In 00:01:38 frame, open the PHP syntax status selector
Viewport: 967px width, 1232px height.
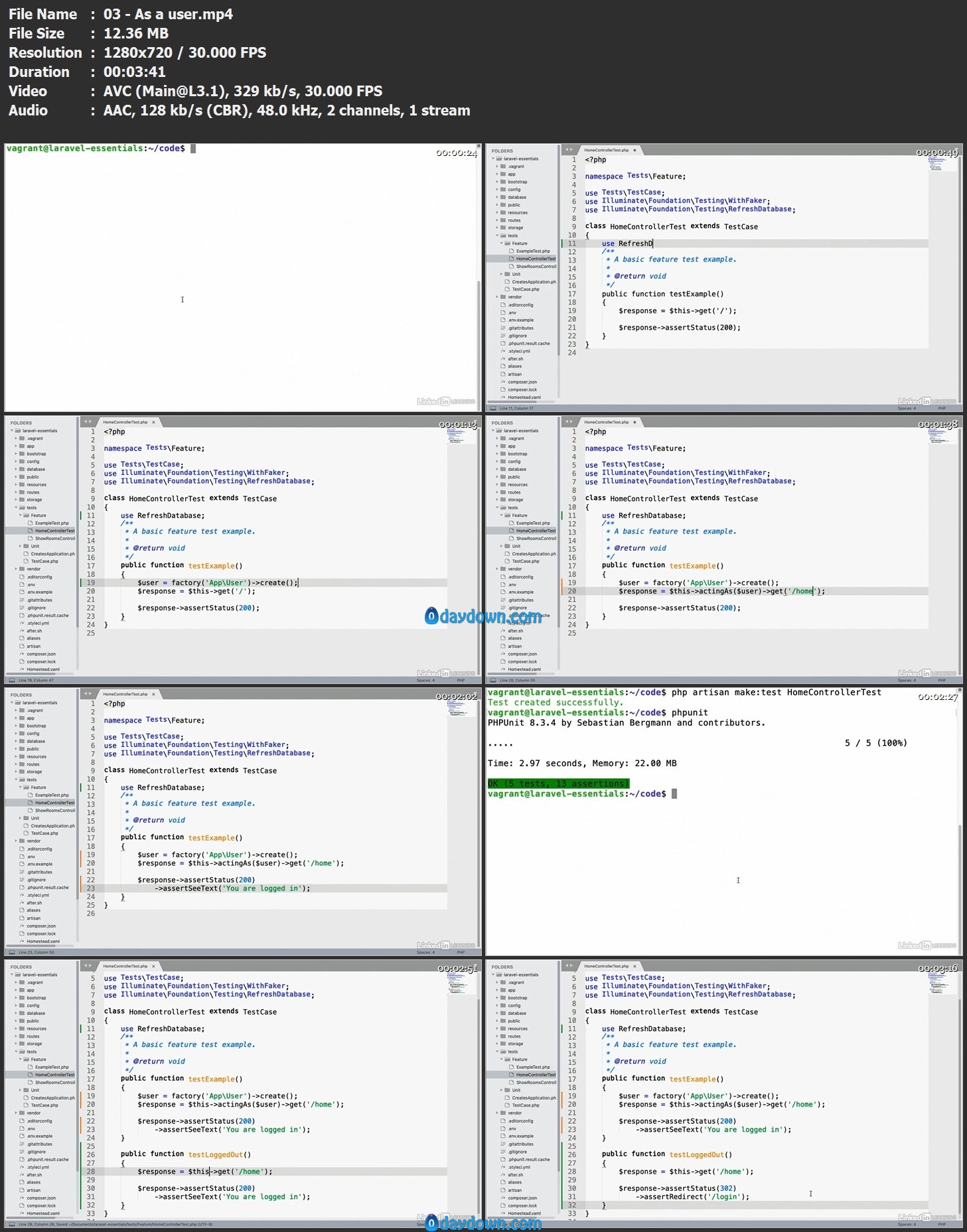pyautogui.click(x=942, y=680)
